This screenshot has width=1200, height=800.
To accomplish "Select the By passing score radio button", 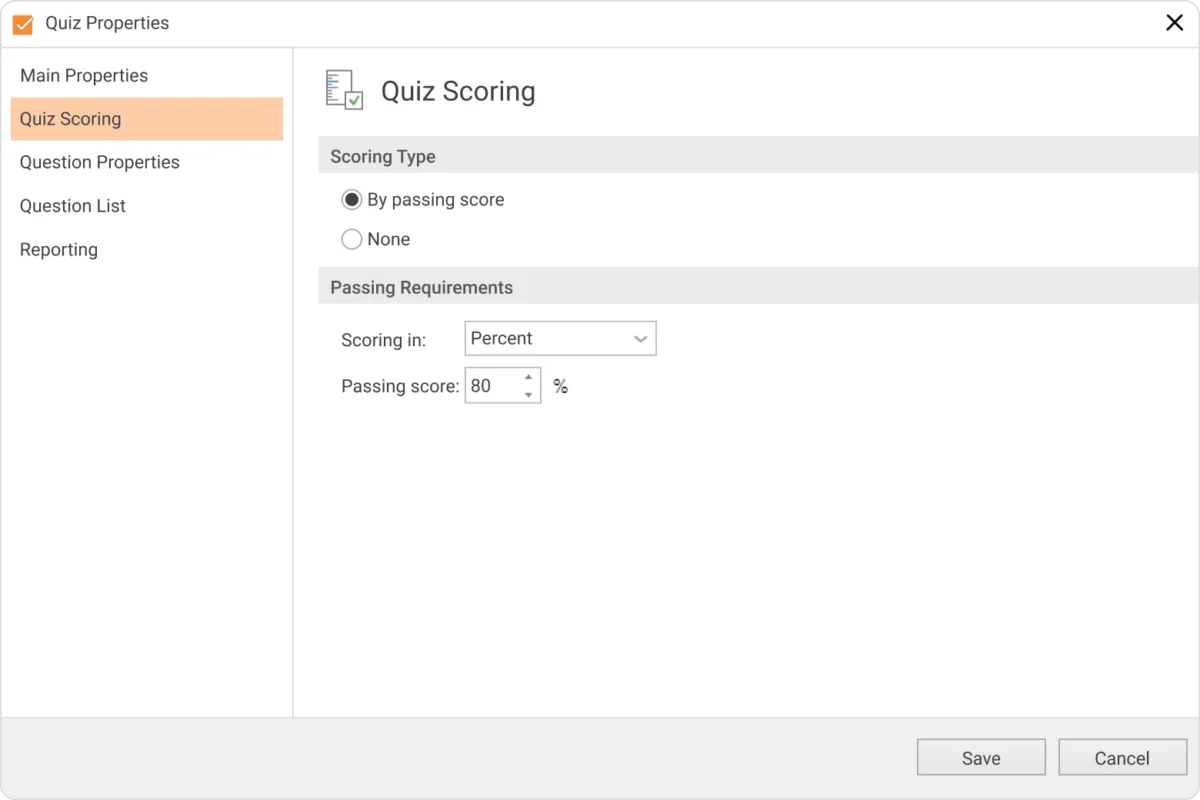I will [351, 200].
